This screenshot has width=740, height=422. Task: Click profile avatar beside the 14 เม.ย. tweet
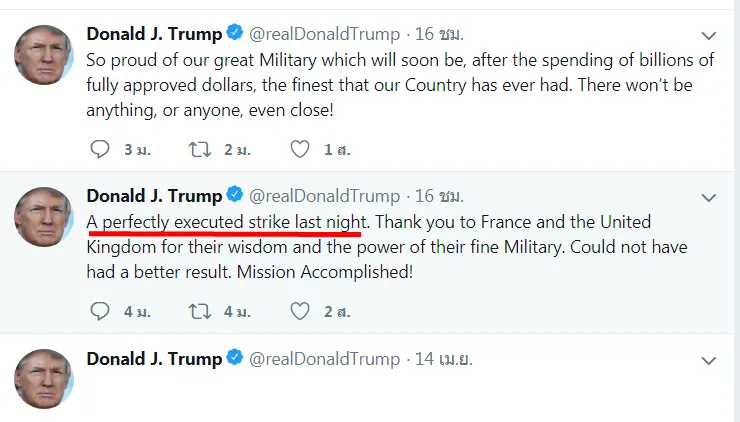44,380
